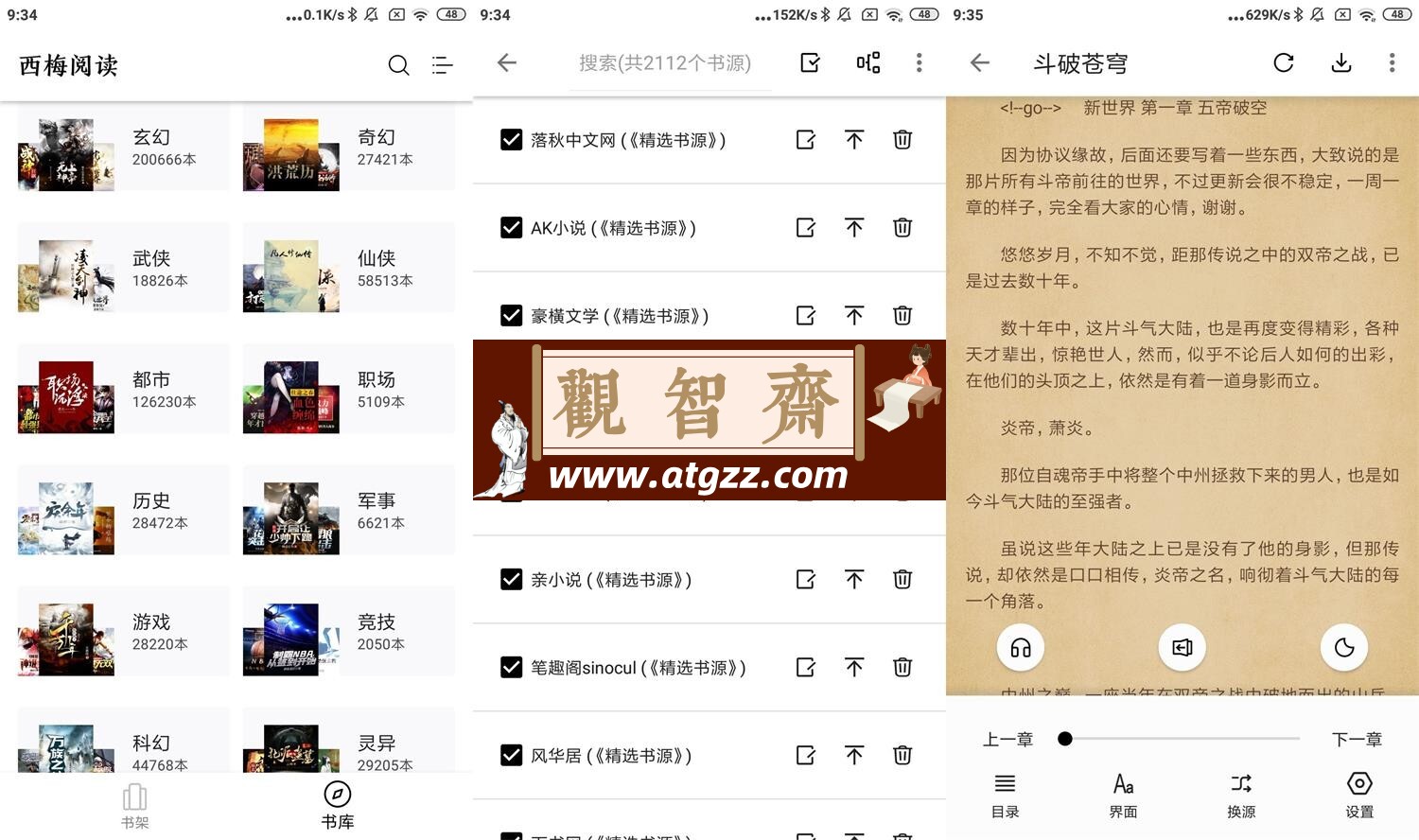Download 斗破苍穹 chapters
The image size is (1419, 840).
point(1341,62)
